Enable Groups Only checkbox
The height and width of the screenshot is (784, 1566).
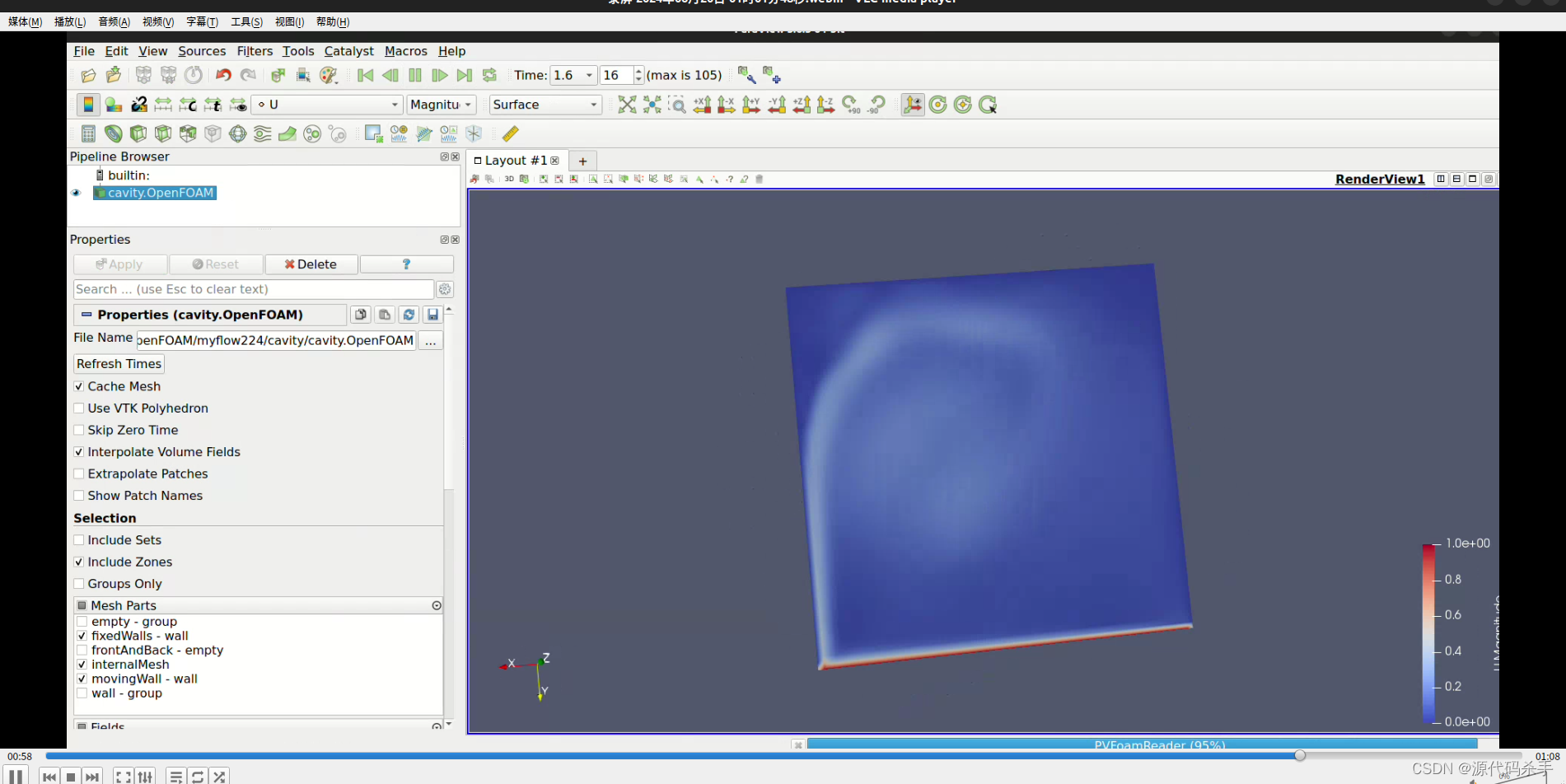click(79, 584)
